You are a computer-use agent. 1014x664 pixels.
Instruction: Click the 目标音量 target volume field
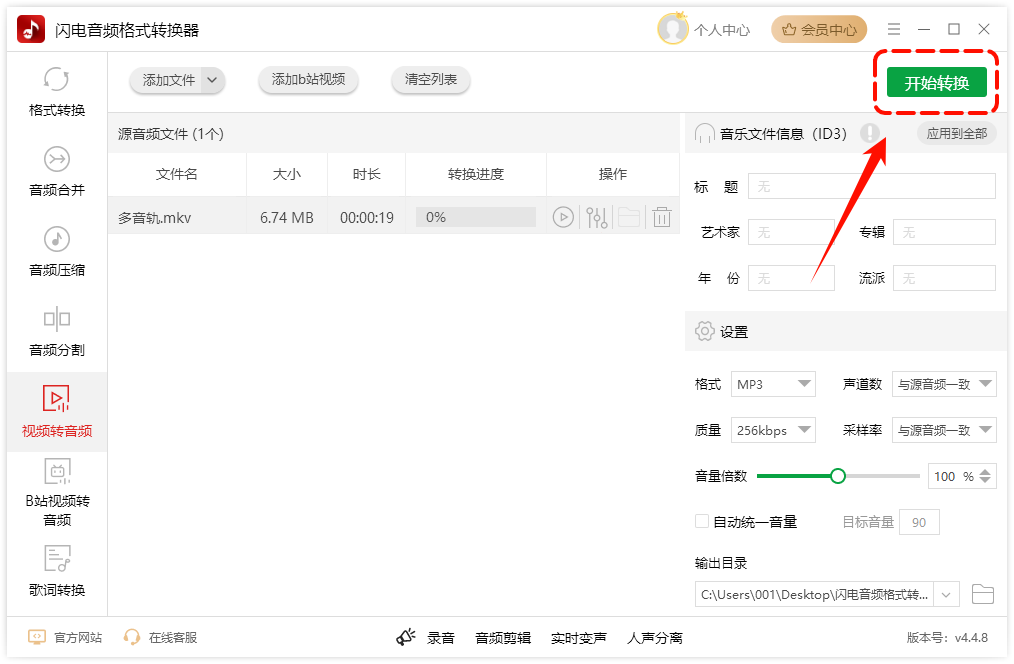[x=920, y=522]
